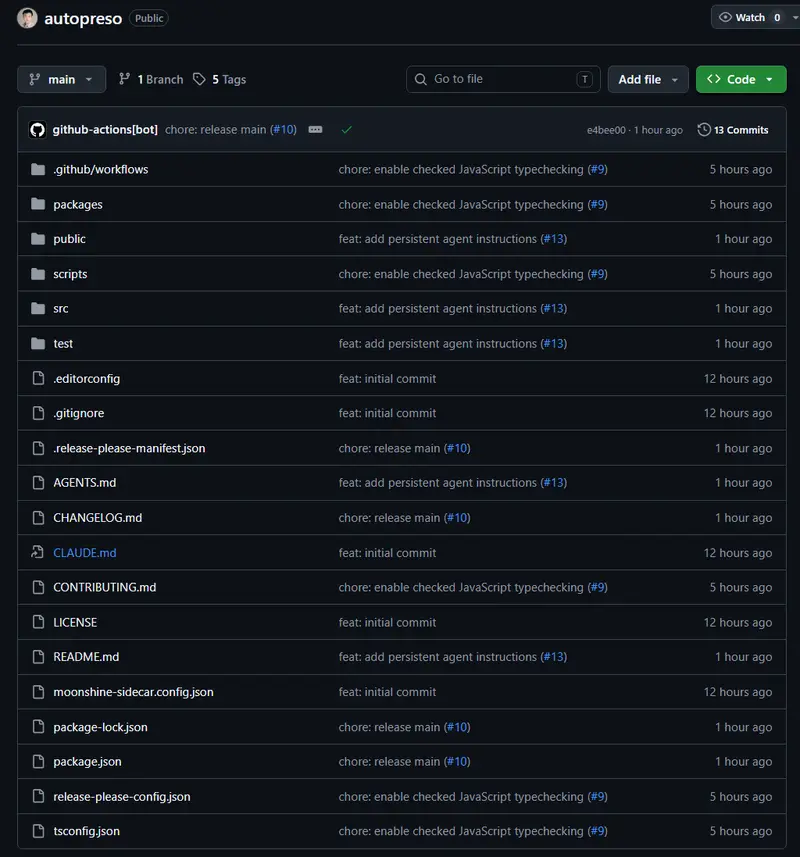The width and height of the screenshot is (800, 857).
Task: Click the file icon beside tsconfig.json
Action: click(38, 831)
